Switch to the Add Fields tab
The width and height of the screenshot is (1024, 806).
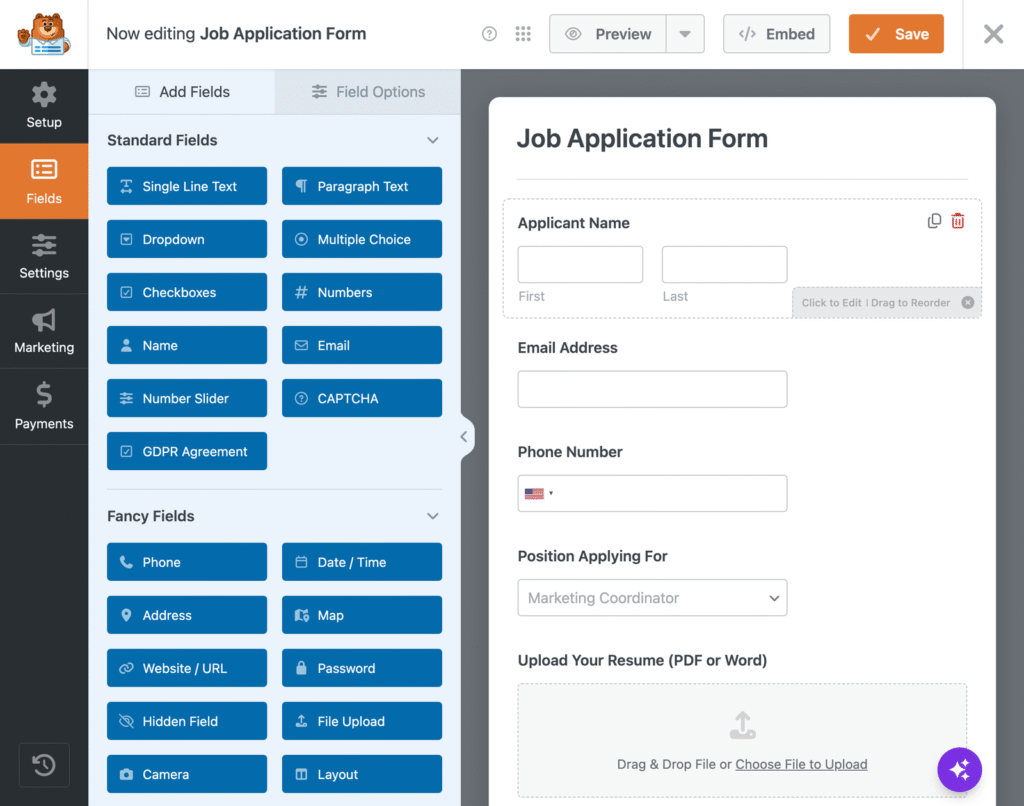182,92
